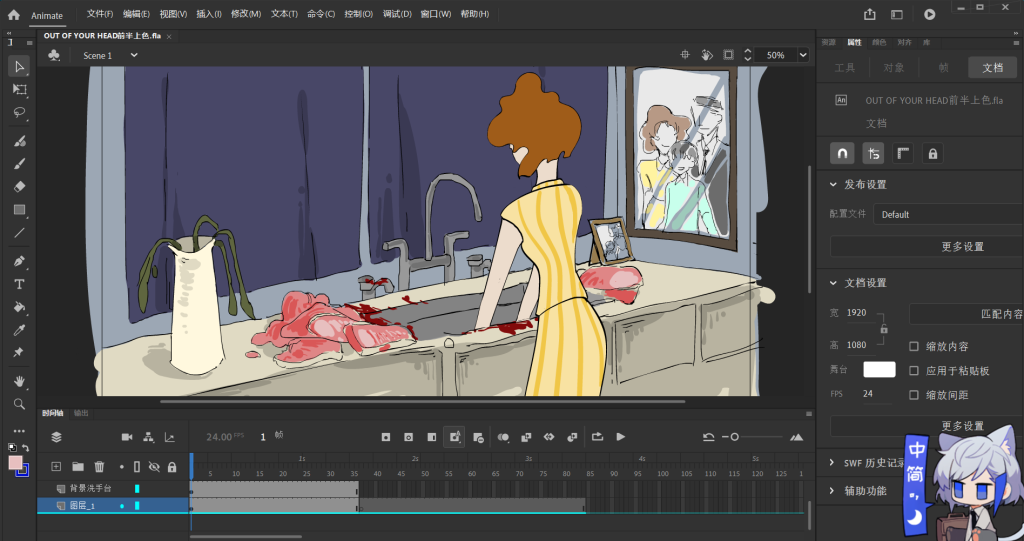Screen dimensions: 1024x541
Task: Click the swap fill and stroke colors icon
Action: (x=25, y=448)
